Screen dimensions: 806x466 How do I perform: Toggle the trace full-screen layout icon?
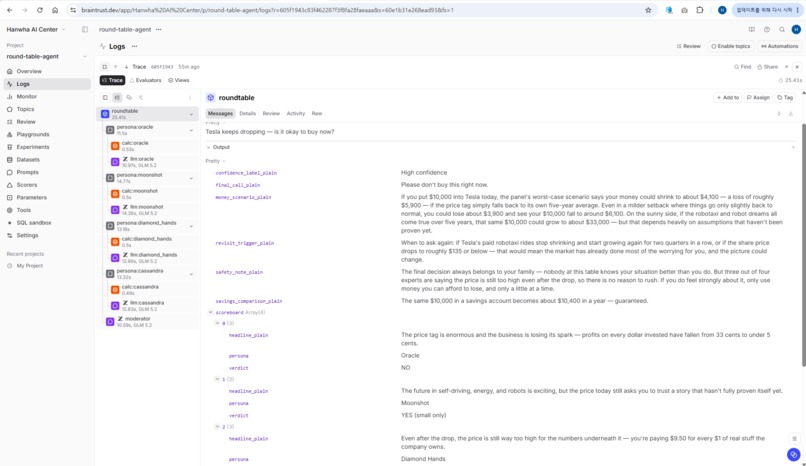coord(104,67)
